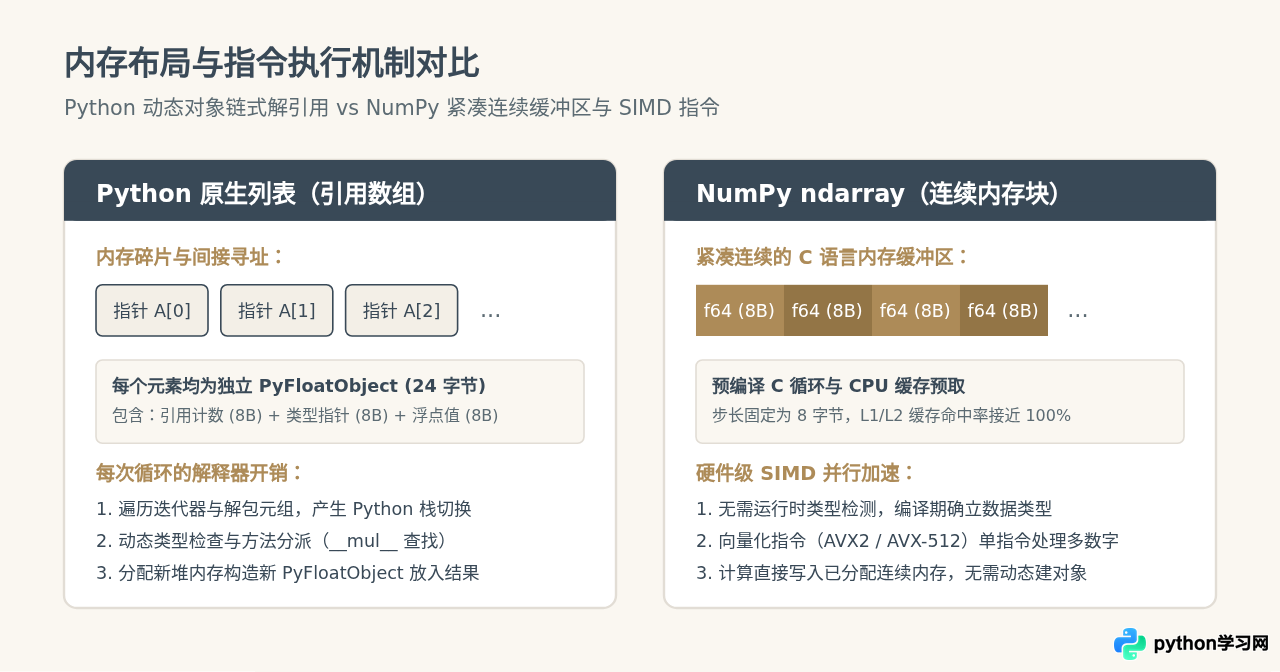Click the NumPy ndarray（连续内存块）card header

pos(940,191)
